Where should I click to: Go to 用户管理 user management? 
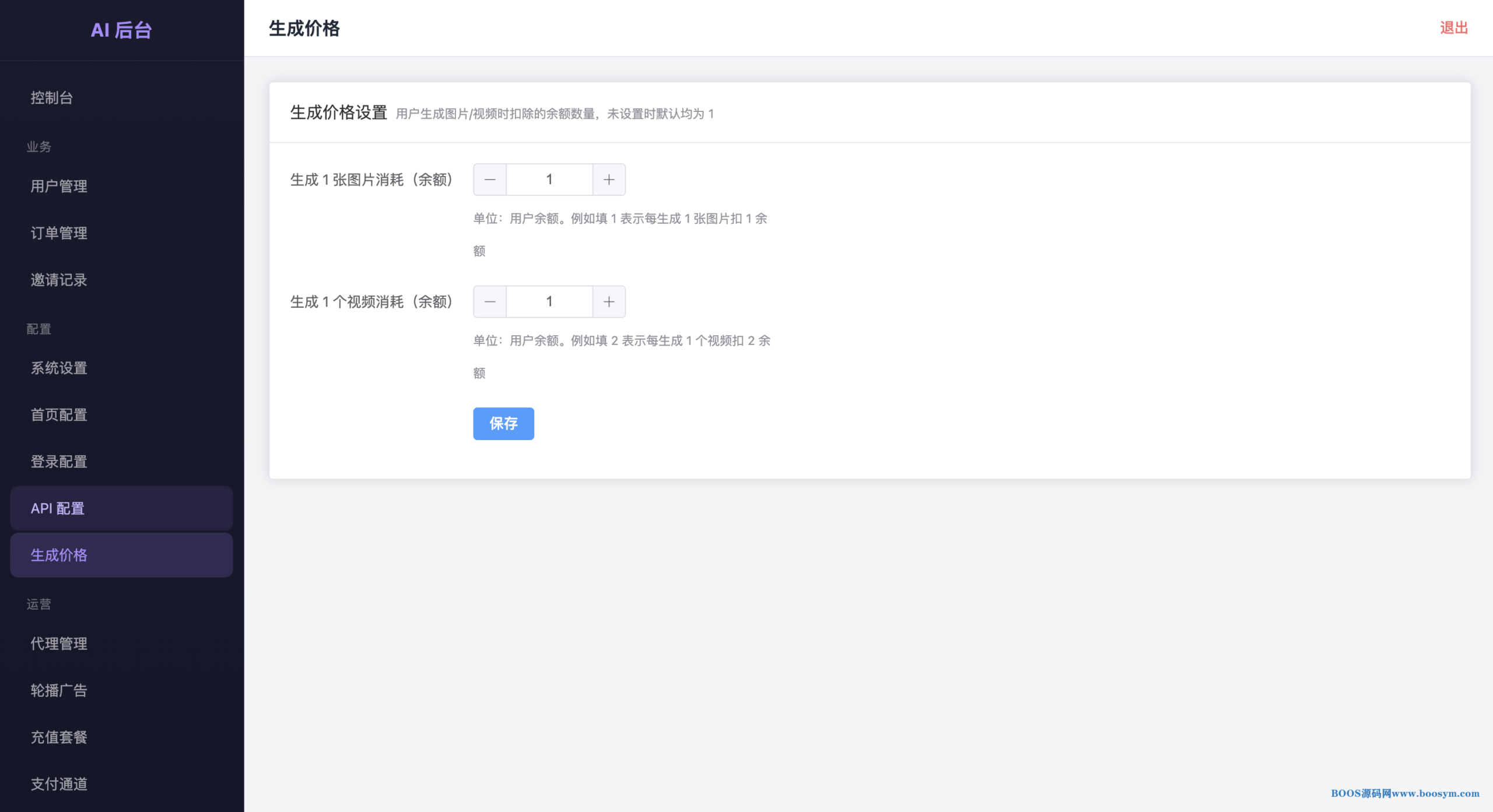59,186
